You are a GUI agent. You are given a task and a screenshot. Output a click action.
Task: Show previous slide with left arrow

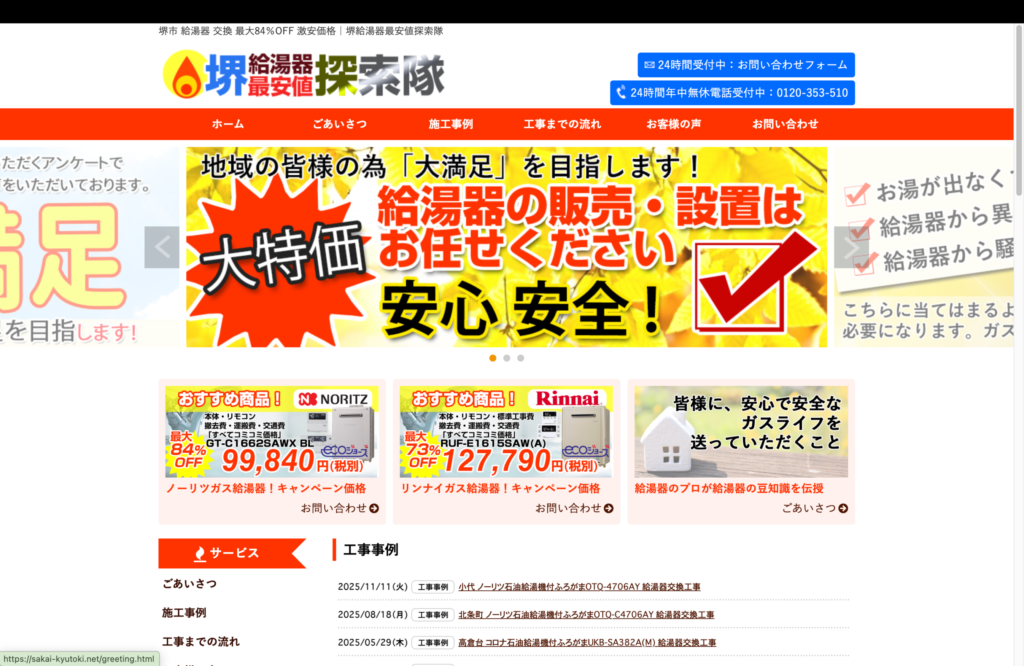(162, 247)
